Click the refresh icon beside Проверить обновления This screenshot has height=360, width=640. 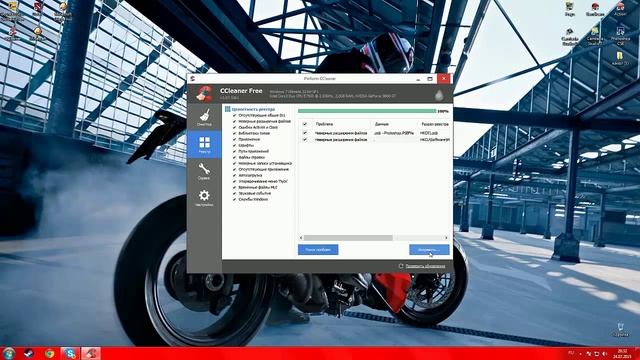point(400,266)
